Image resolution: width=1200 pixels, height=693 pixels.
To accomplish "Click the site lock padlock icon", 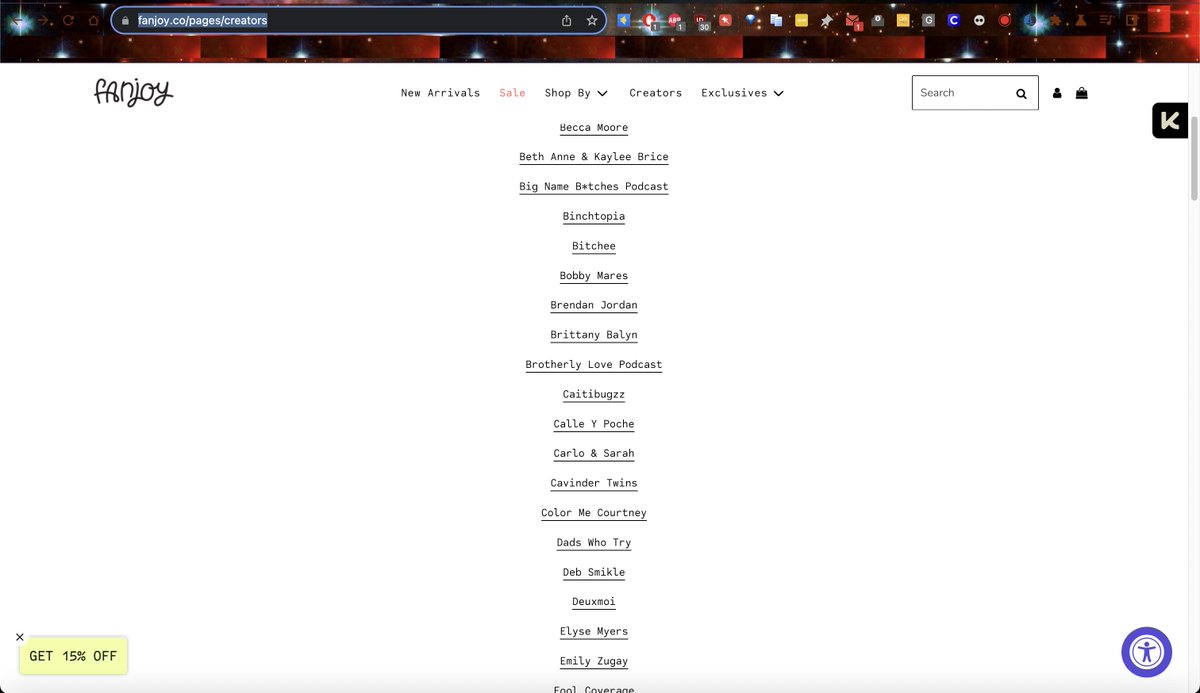I will click(125, 20).
